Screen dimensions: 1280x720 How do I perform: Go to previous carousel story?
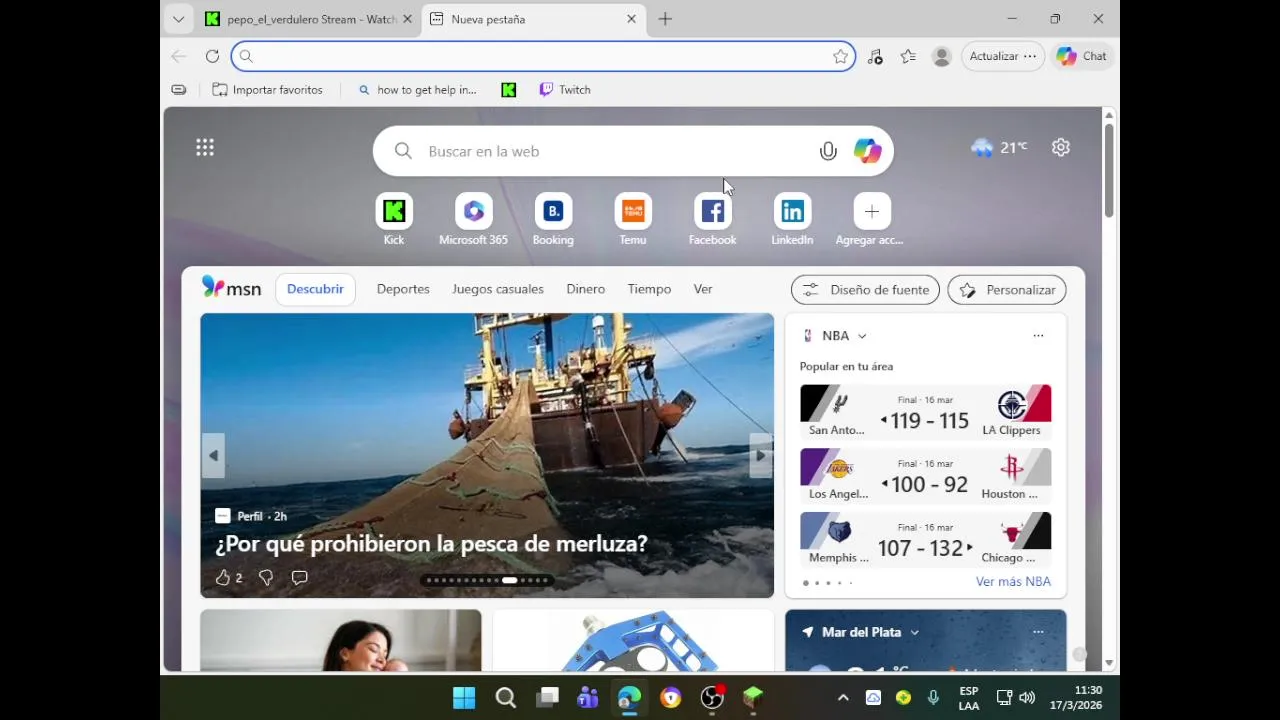tap(213, 456)
